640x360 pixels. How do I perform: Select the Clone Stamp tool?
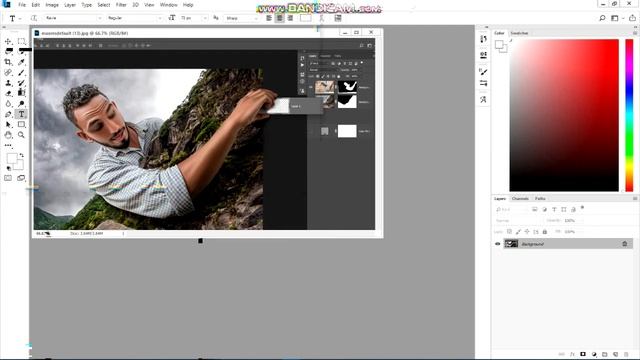[x=8, y=83]
